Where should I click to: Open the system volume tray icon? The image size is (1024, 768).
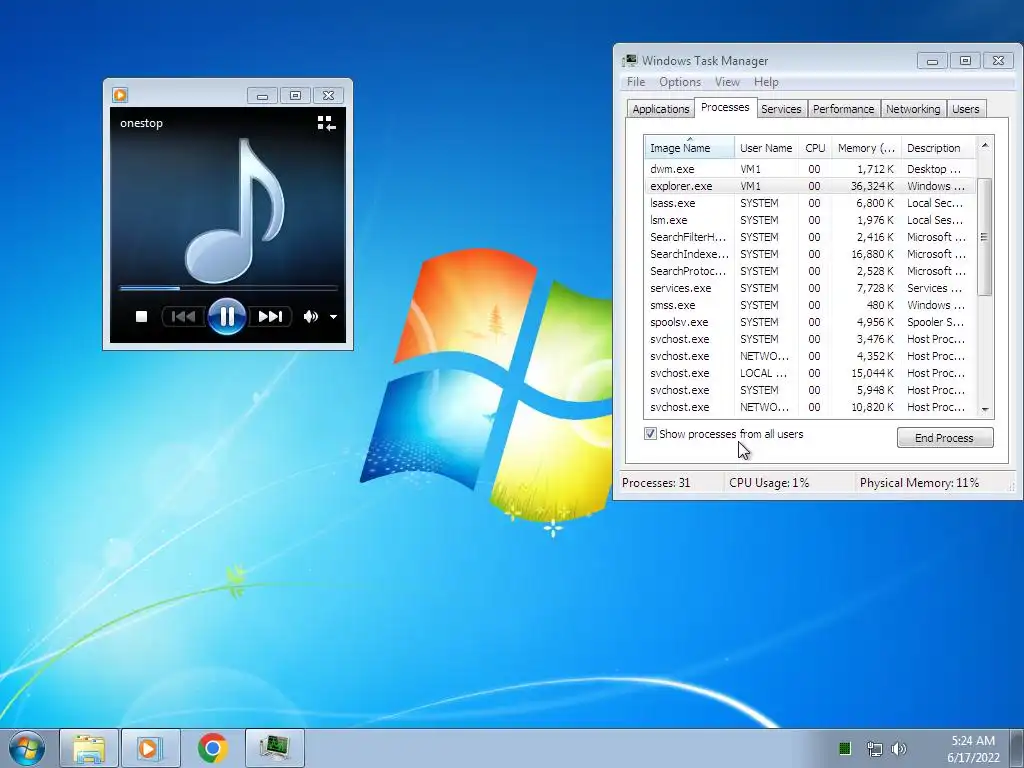click(x=899, y=749)
